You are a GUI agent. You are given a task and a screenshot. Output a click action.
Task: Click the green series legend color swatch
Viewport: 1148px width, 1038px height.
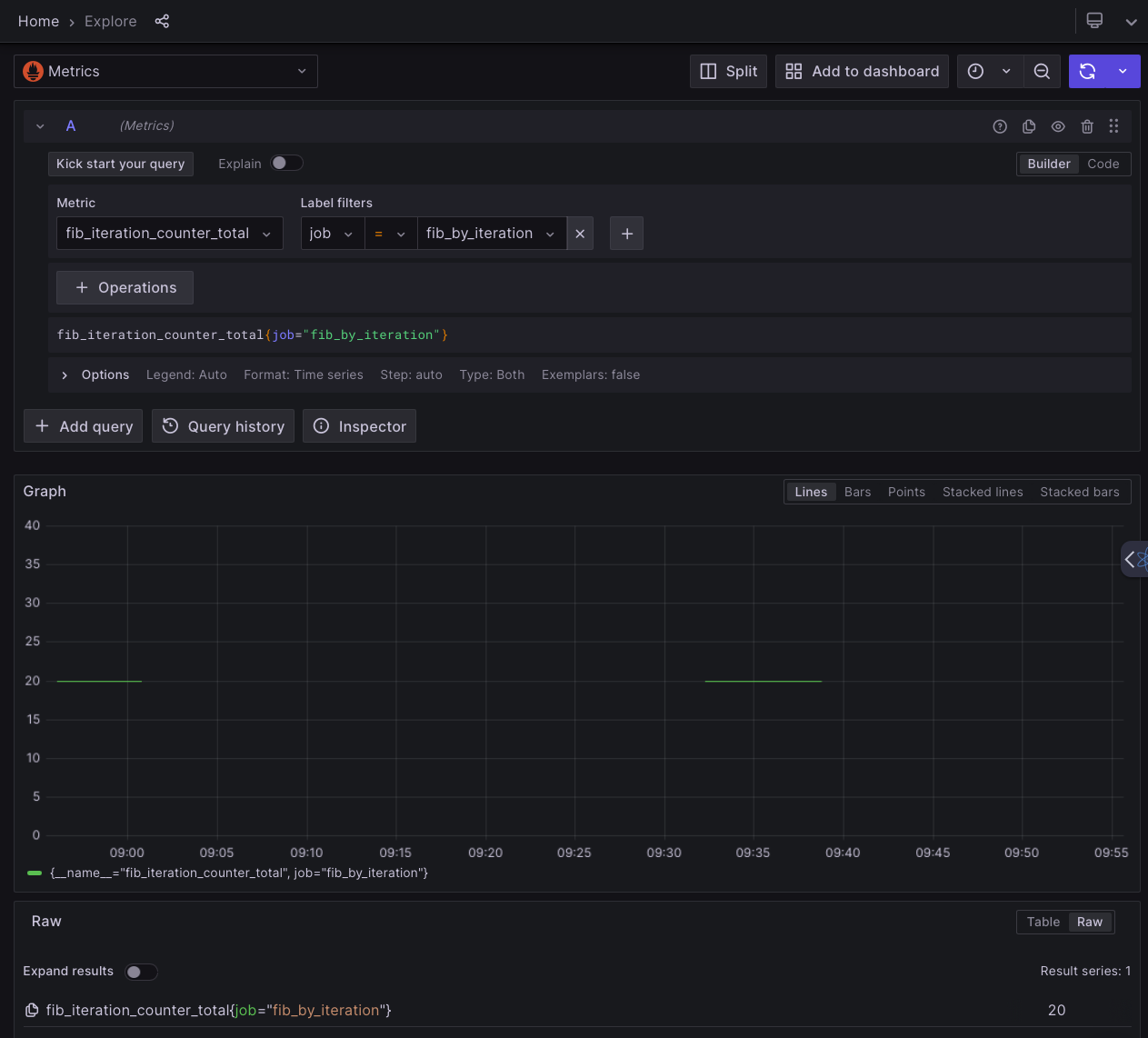pyautogui.click(x=35, y=873)
